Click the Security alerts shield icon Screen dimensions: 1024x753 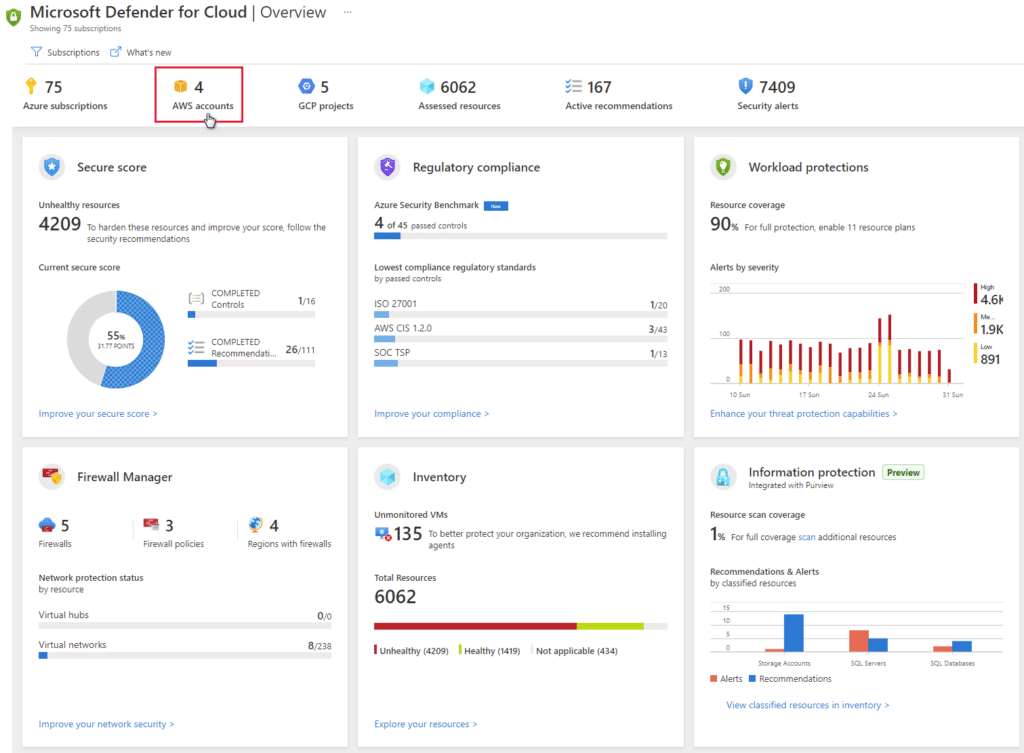tap(746, 86)
